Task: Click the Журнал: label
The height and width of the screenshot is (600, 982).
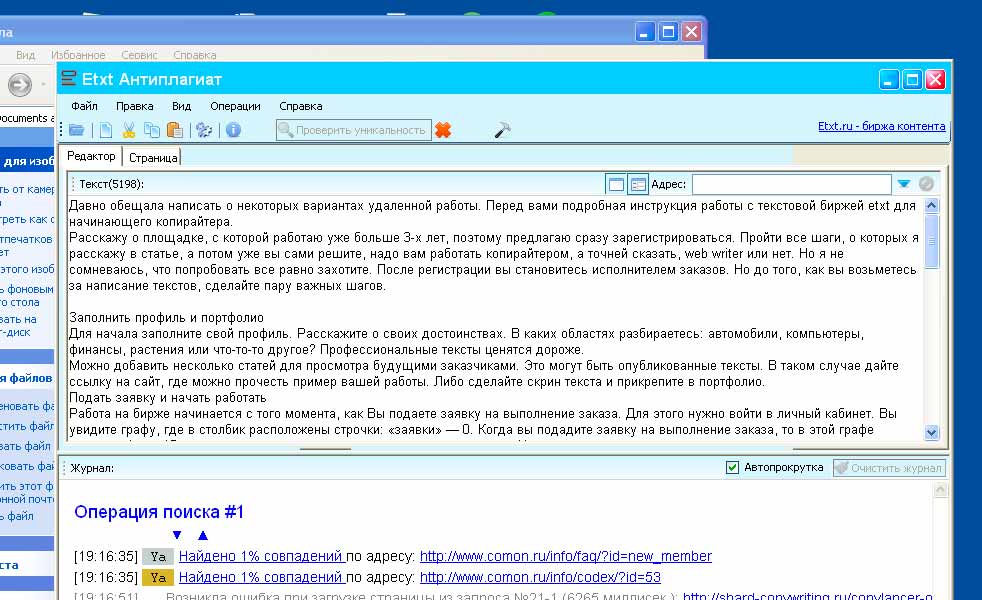Action: click(x=92, y=468)
